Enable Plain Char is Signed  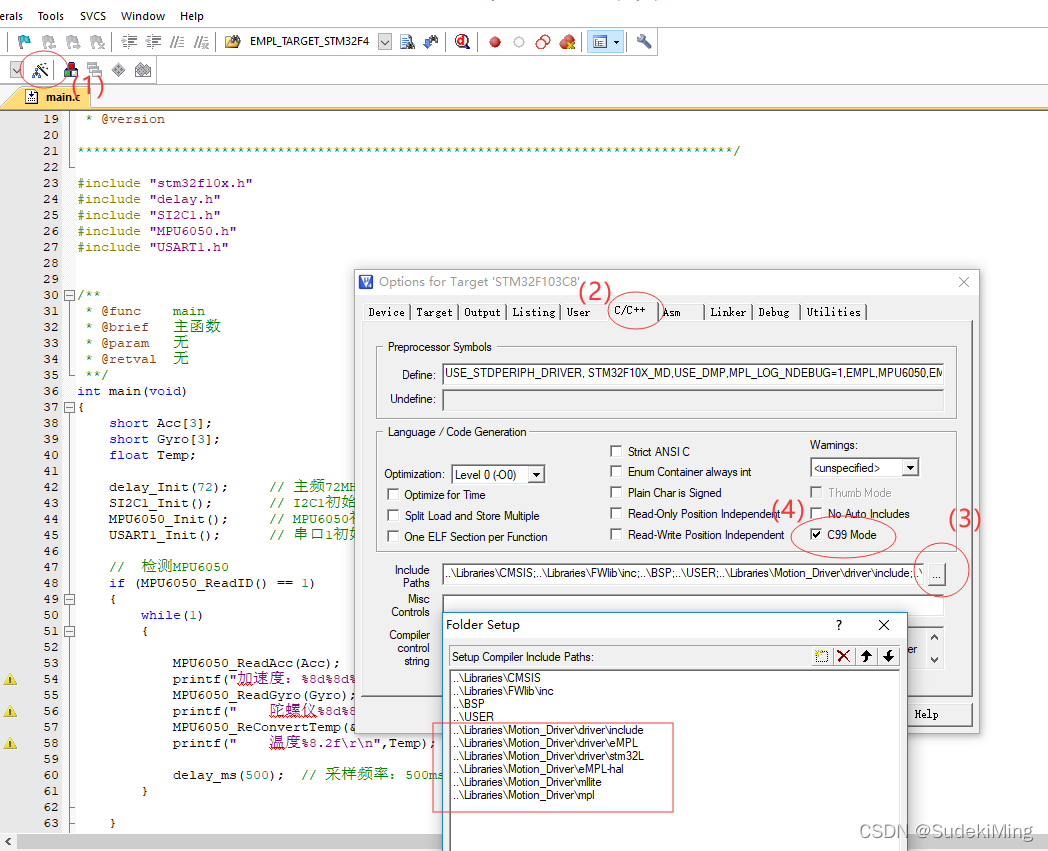pyautogui.click(x=616, y=492)
